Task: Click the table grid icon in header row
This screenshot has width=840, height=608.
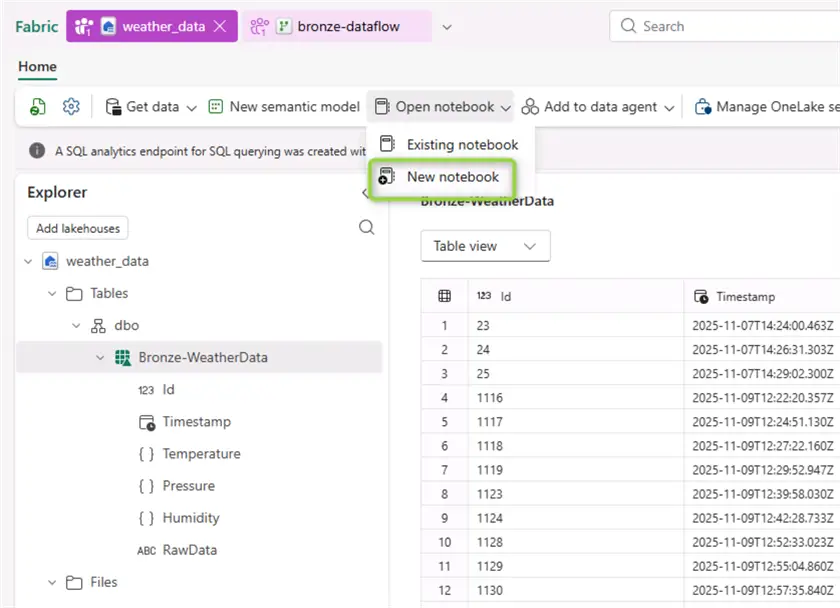Action: click(444, 296)
